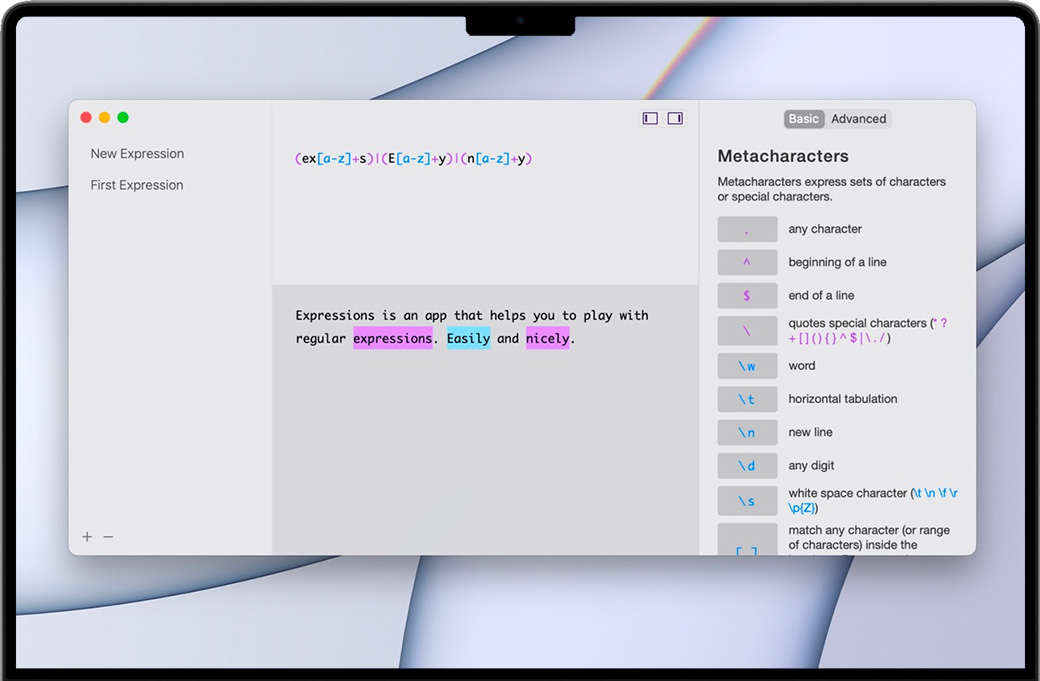Add a new expression with plus button
This screenshot has width=1040, height=681.
[87, 537]
